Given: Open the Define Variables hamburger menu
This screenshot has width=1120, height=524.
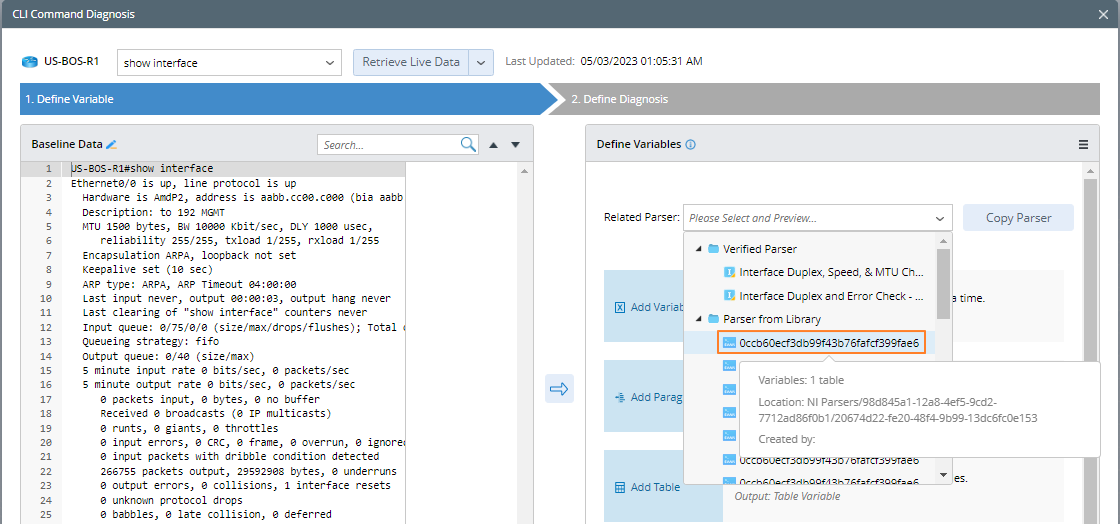Looking at the screenshot, I should 1084,144.
